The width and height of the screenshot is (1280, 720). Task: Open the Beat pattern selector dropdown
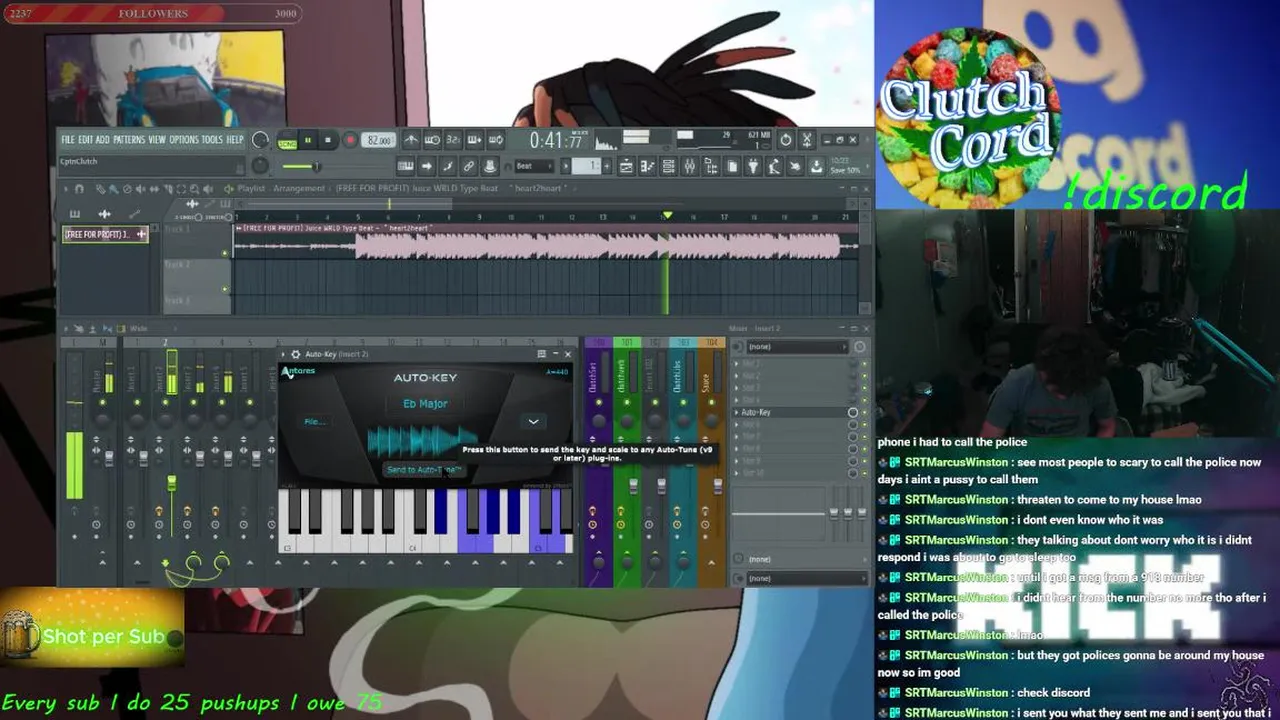coord(535,166)
